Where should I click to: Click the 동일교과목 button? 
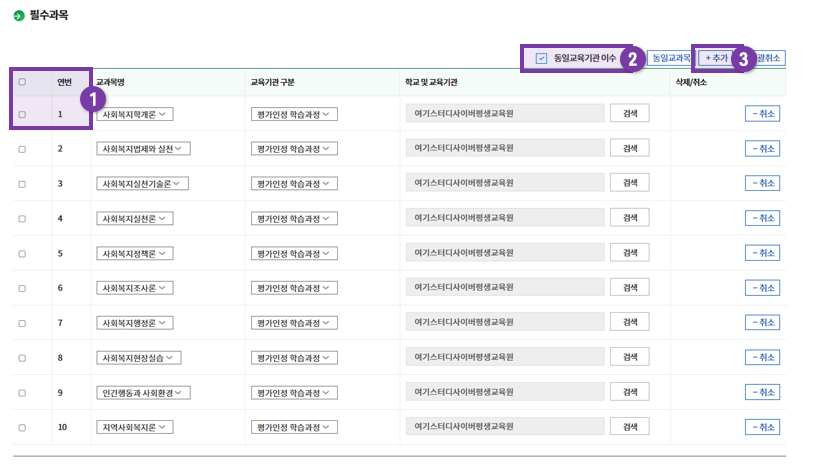point(670,58)
